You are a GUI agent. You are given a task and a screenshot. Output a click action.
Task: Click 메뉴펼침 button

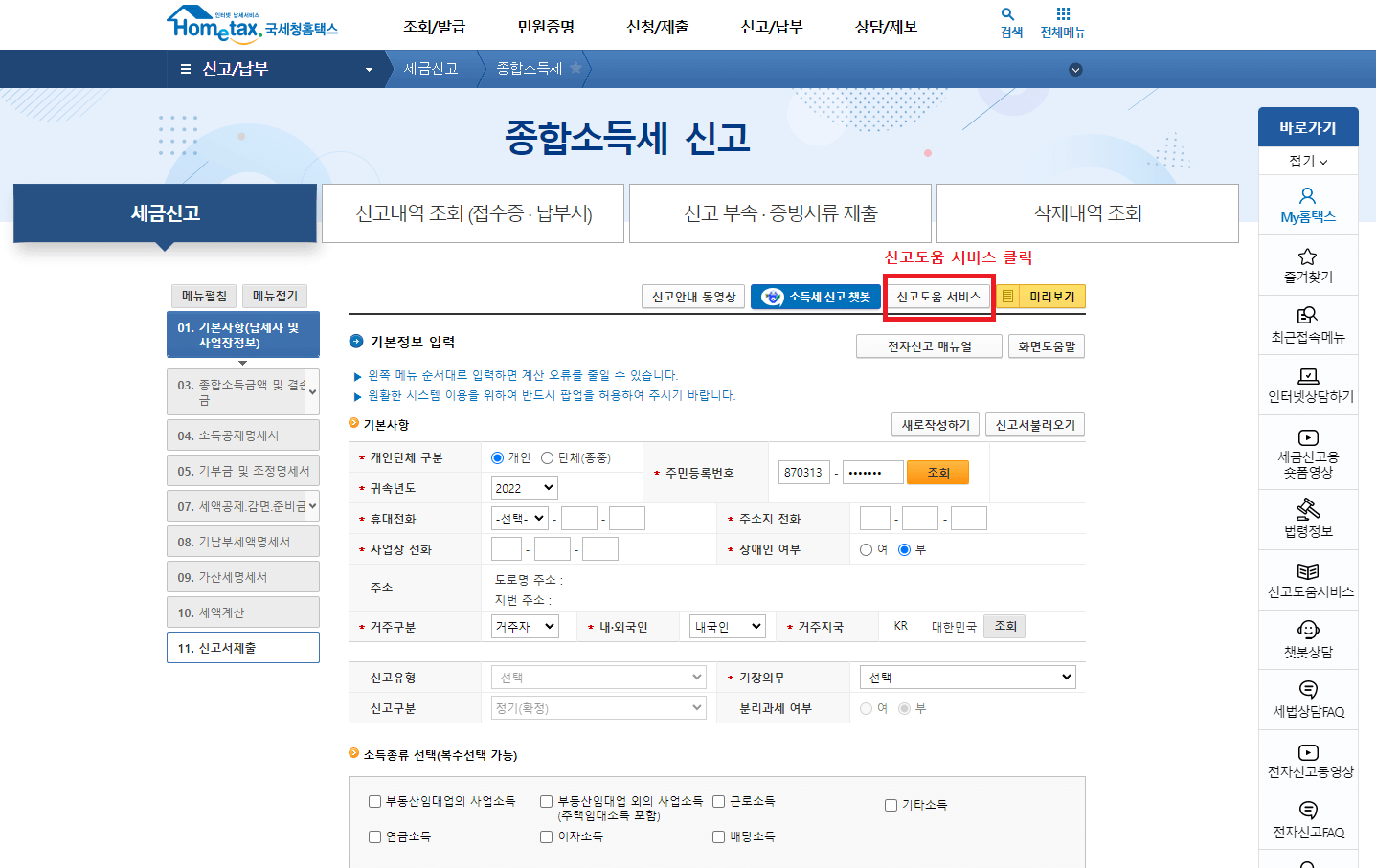[x=204, y=296]
